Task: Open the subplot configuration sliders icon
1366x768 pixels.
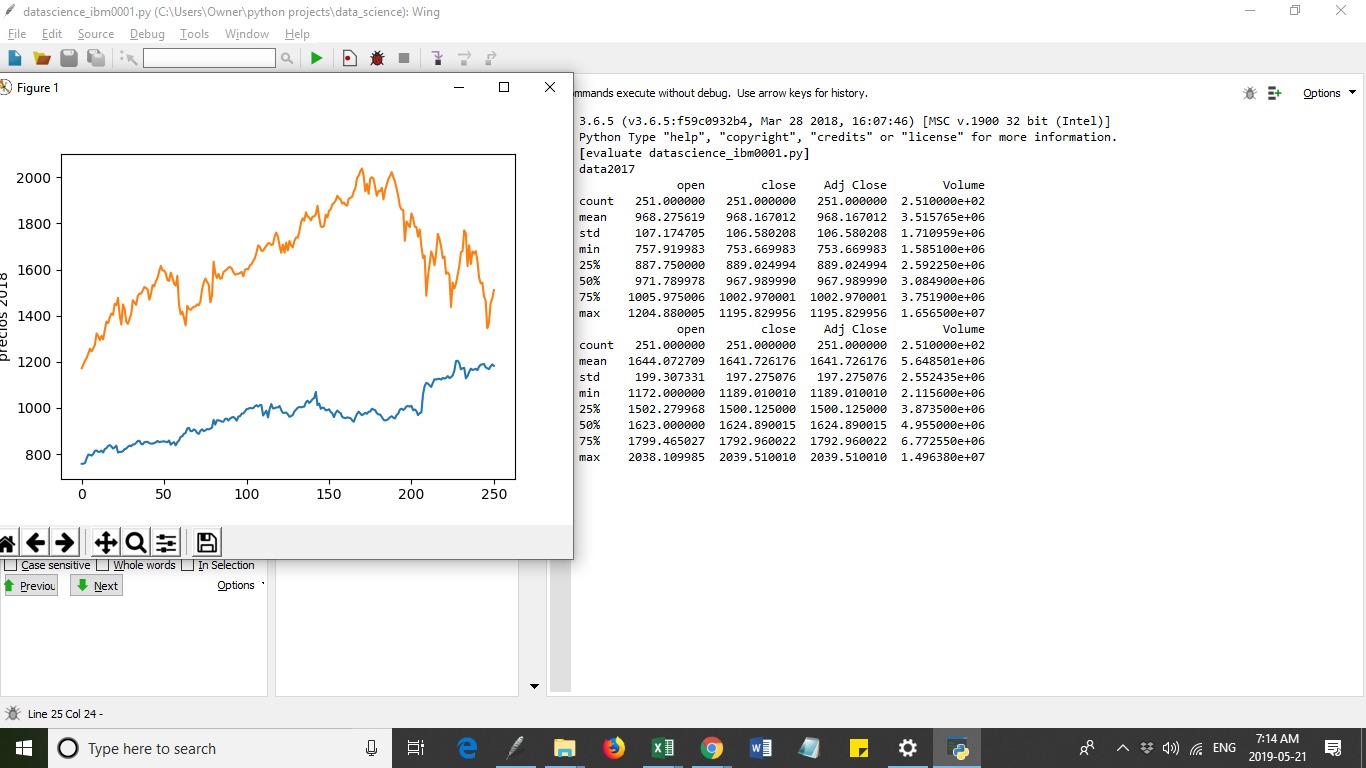Action: point(166,542)
